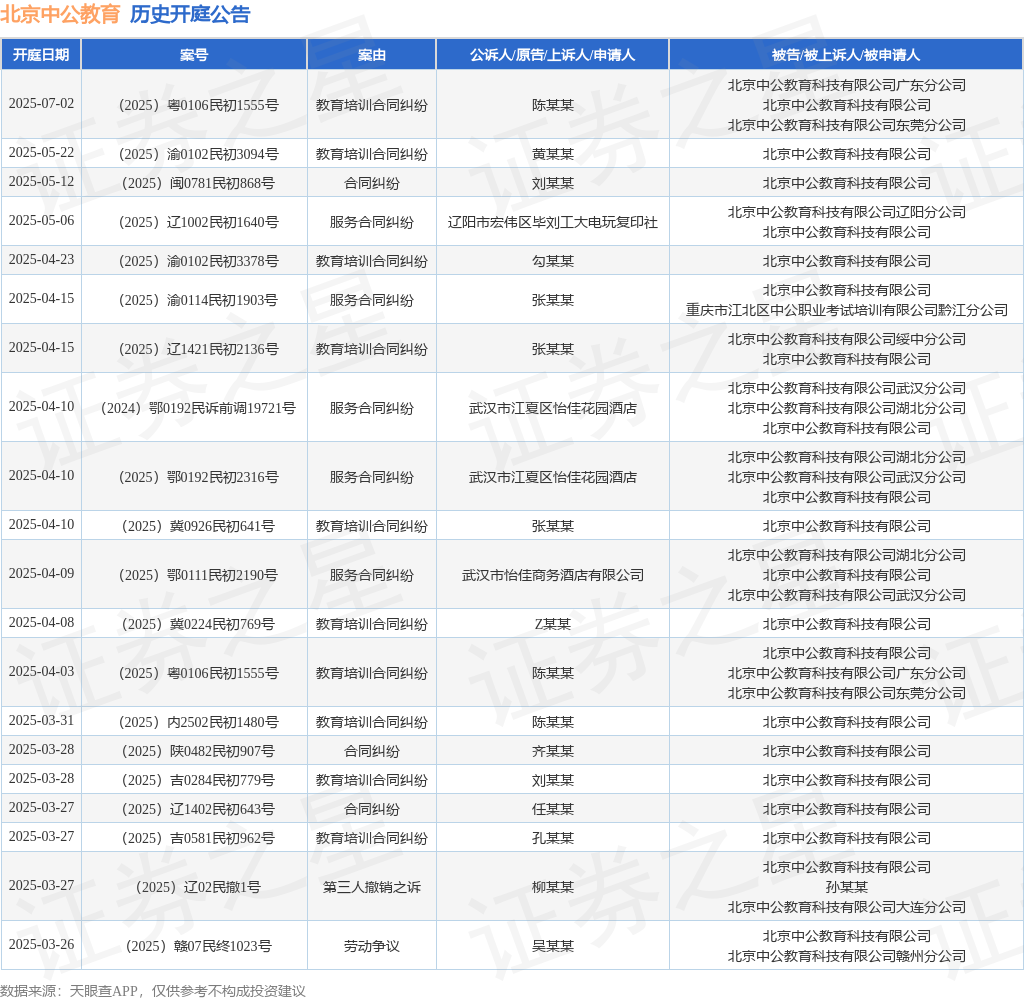1024x1000 pixels.
Task: Click defendant 北京中公教育科技有限公司大连分公司
Action: [846, 907]
